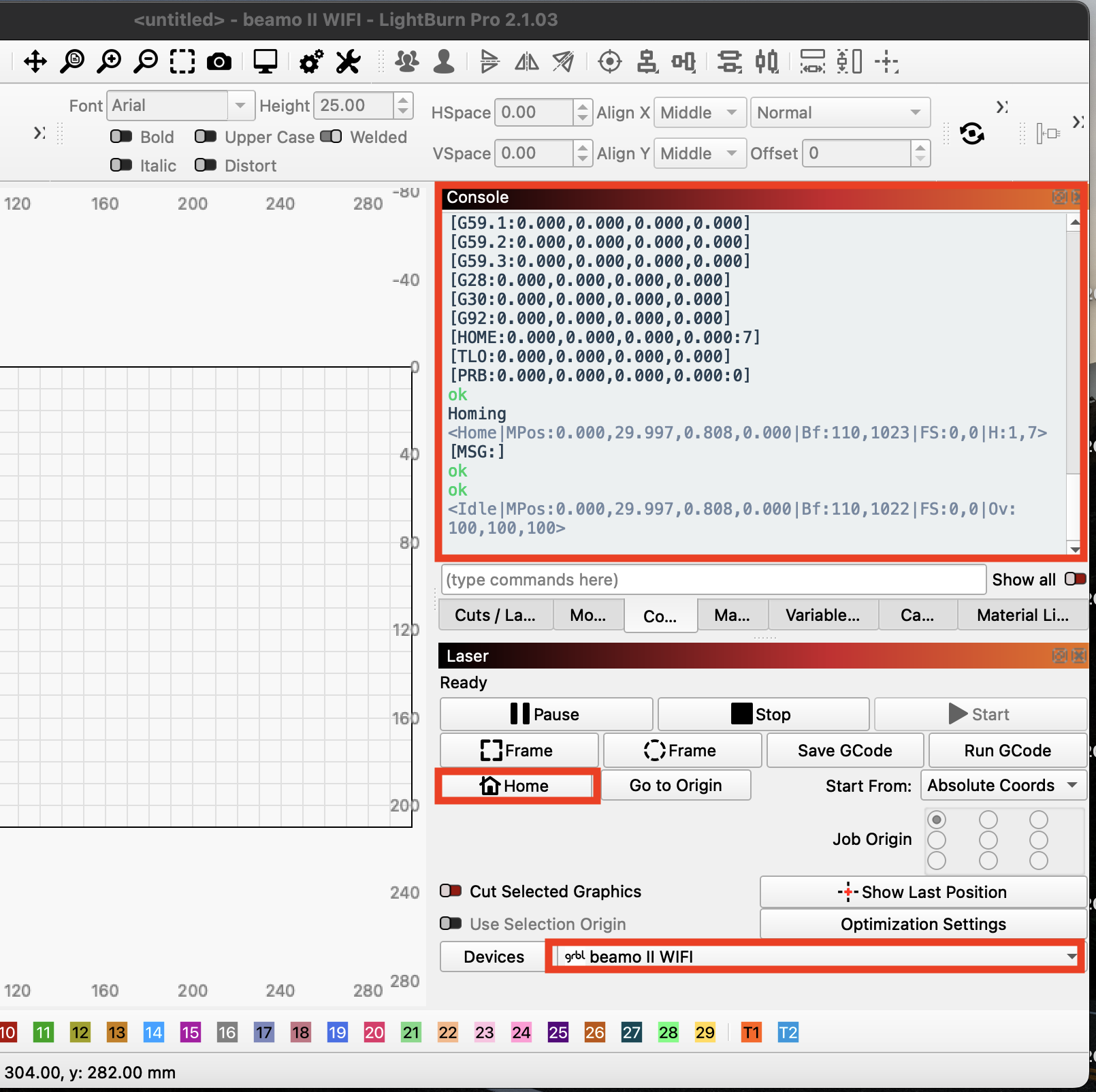The height and width of the screenshot is (1092, 1096).
Task: Click the position laser target icon
Action: [x=610, y=62]
